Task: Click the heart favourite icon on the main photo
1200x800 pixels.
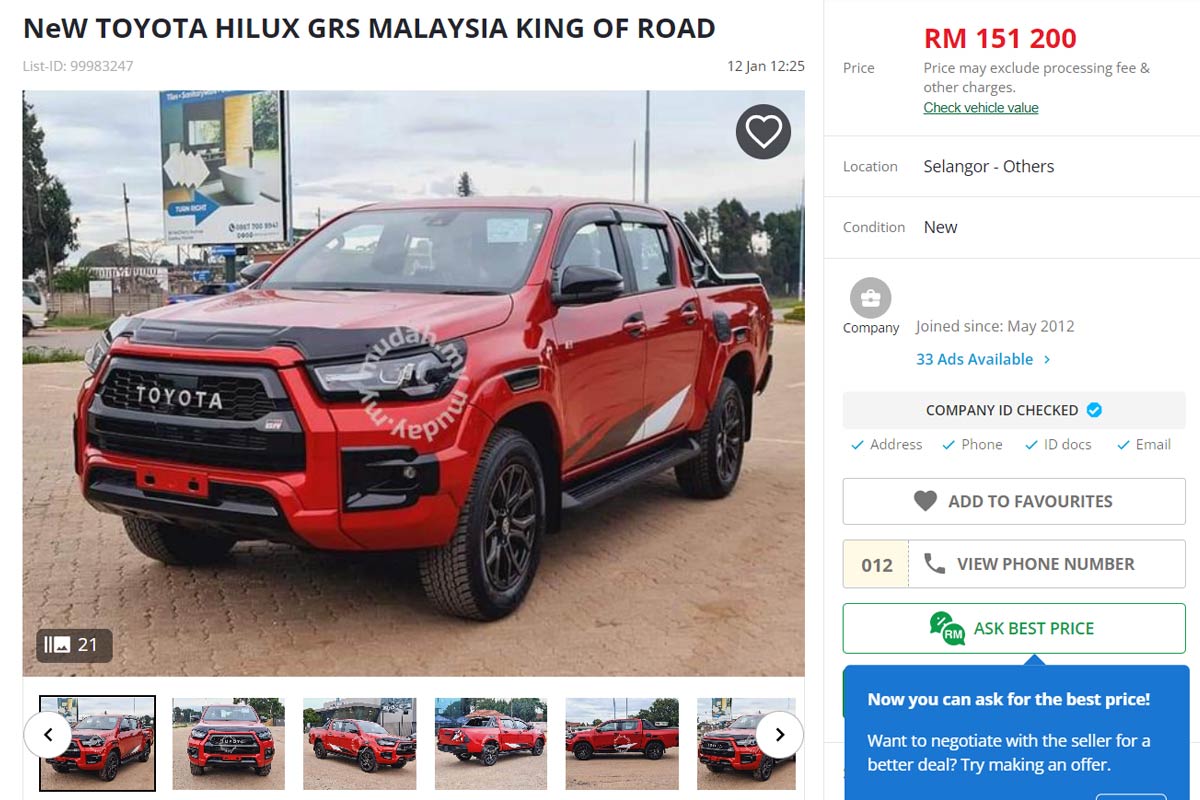Action: tap(763, 131)
